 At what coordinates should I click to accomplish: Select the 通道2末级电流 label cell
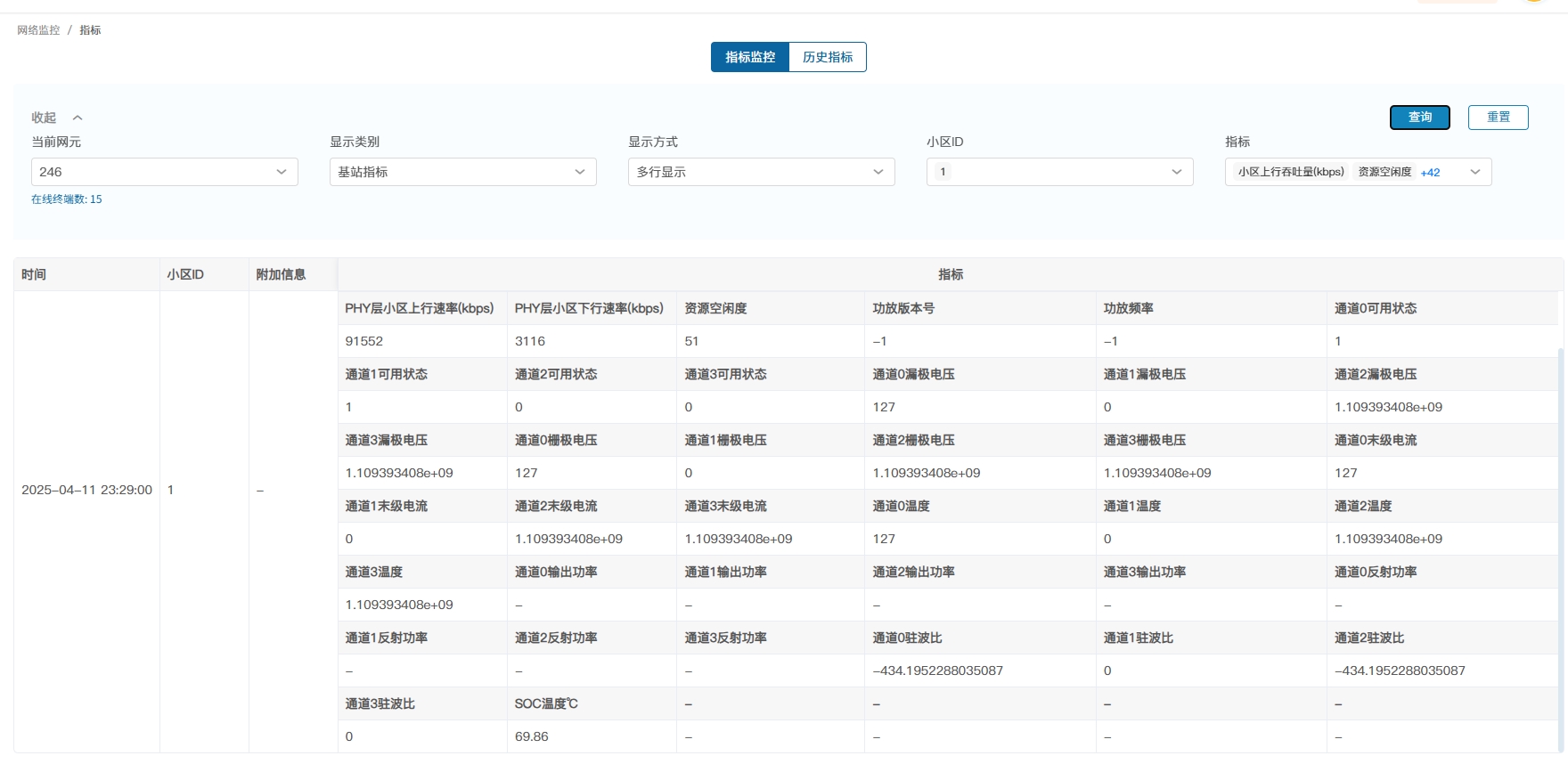(592, 506)
